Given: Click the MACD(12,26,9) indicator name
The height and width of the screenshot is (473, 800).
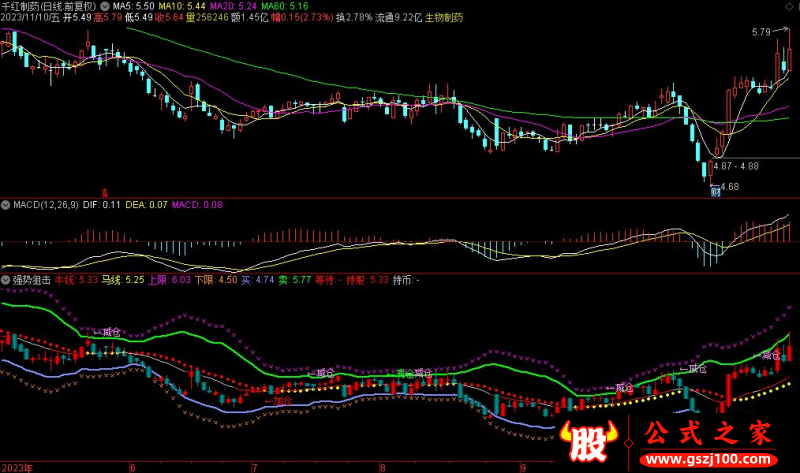Looking at the screenshot, I should coord(46,205).
